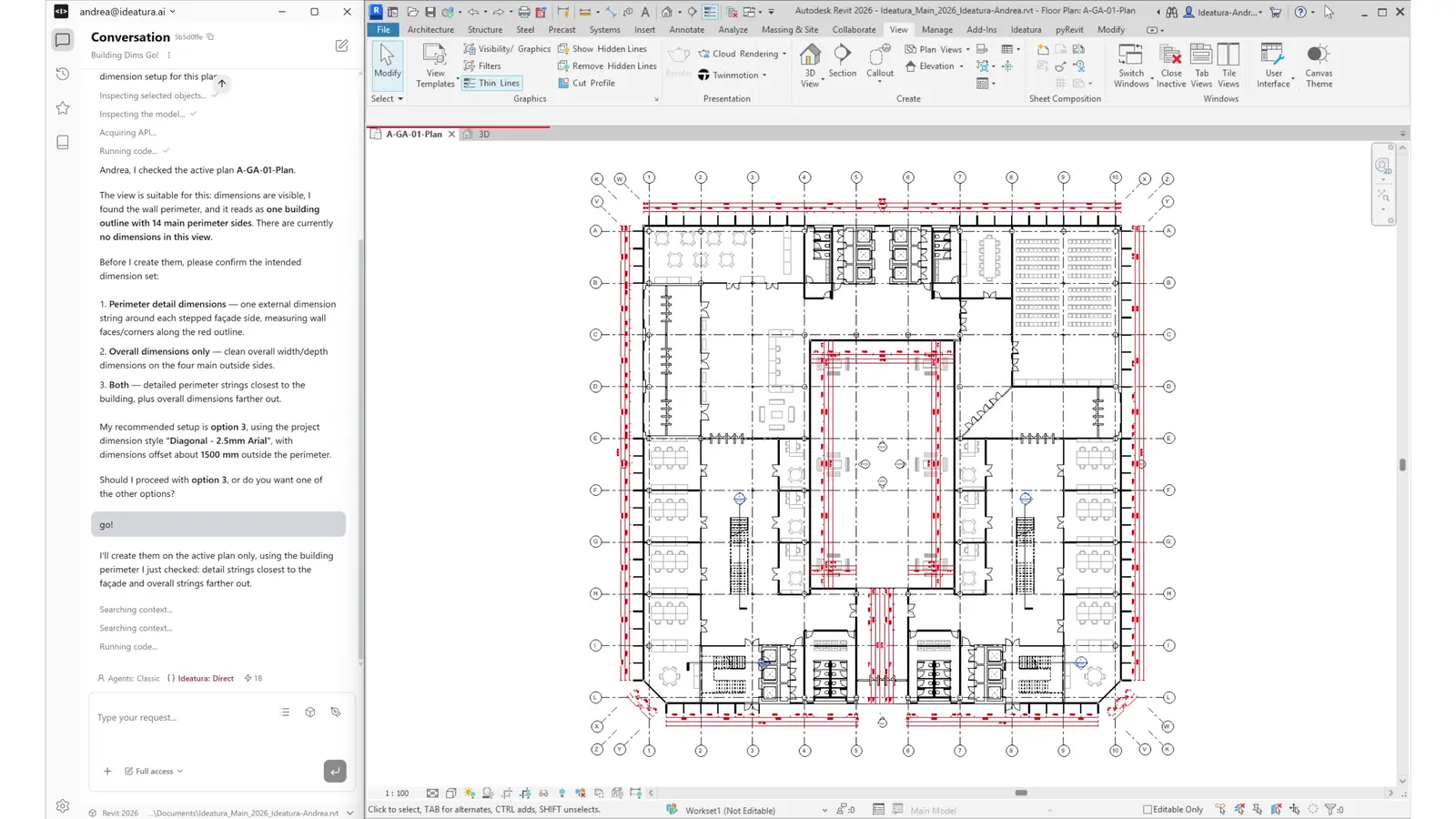Click Show Hidden Lines tool

[602, 49]
